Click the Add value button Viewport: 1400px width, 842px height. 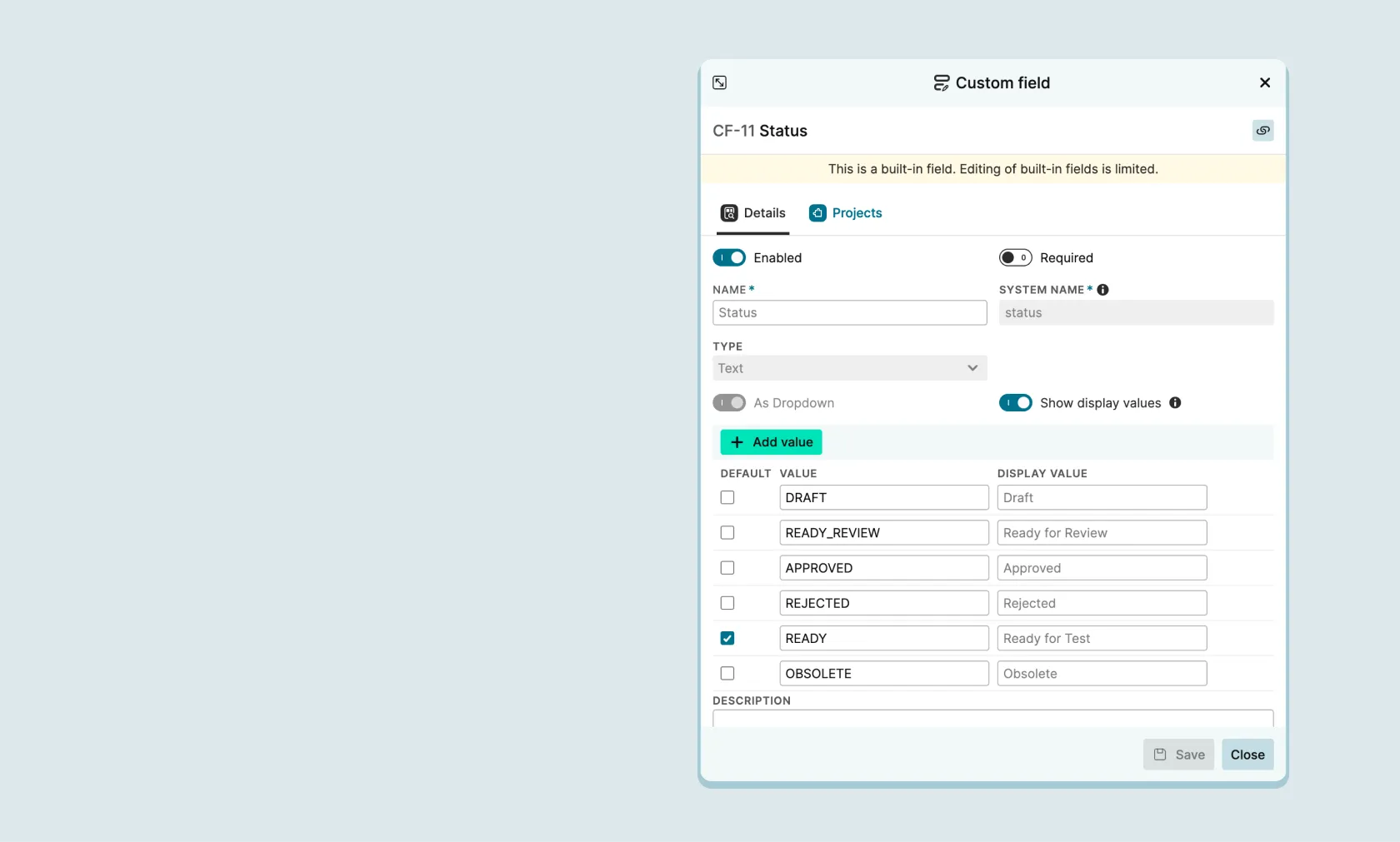[771, 442]
